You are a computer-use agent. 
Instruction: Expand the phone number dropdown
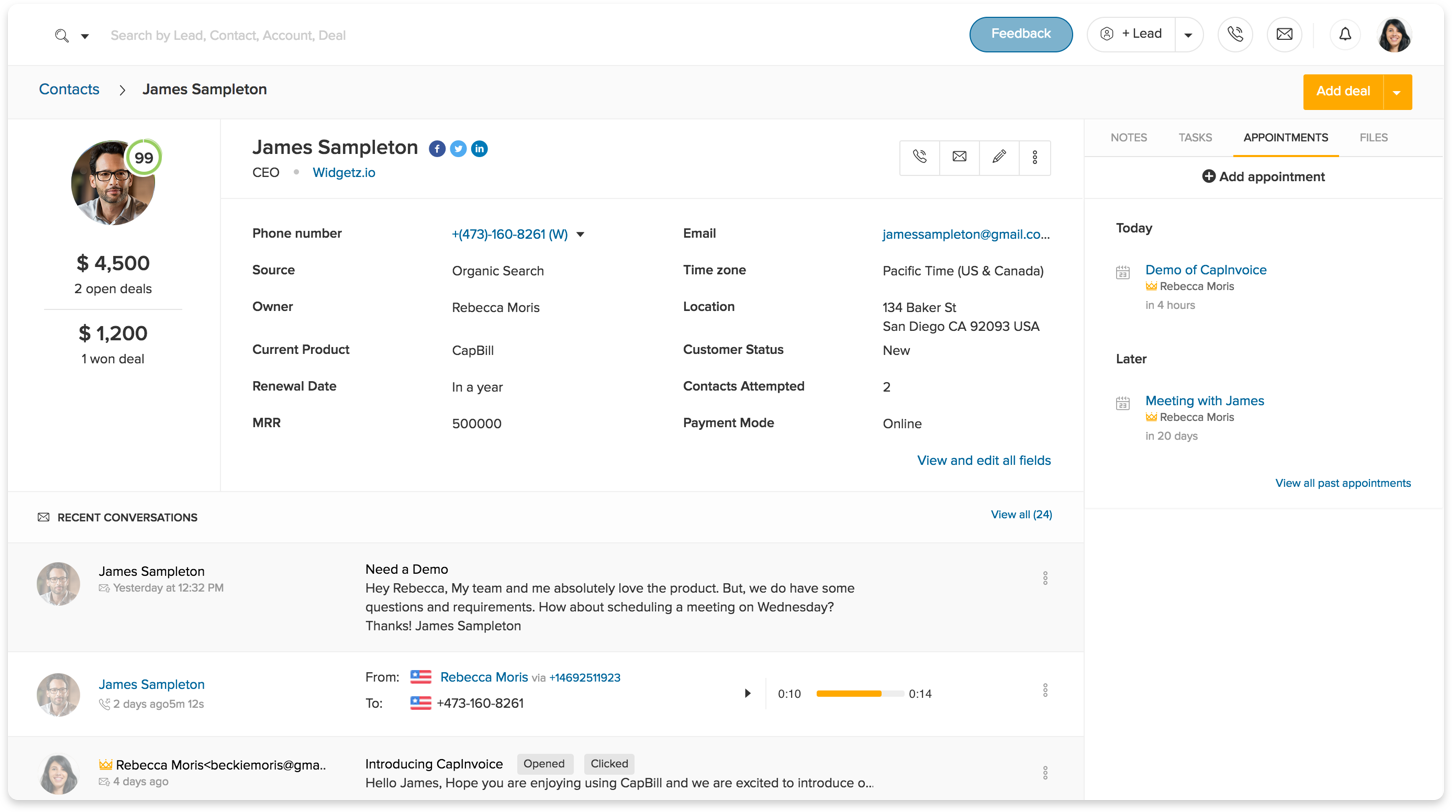point(580,235)
